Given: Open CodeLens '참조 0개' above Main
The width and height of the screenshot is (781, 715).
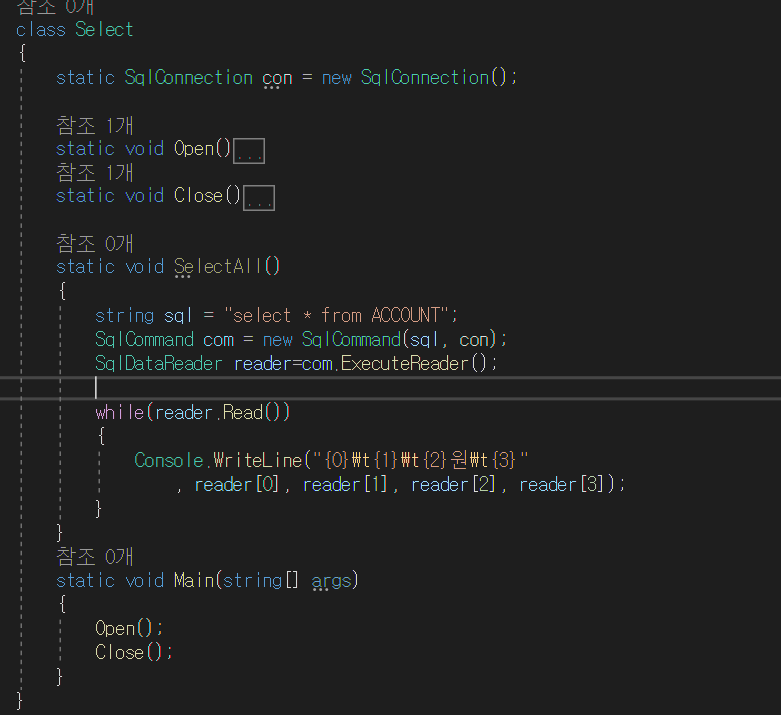Looking at the screenshot, I should (x=95, y=556).
